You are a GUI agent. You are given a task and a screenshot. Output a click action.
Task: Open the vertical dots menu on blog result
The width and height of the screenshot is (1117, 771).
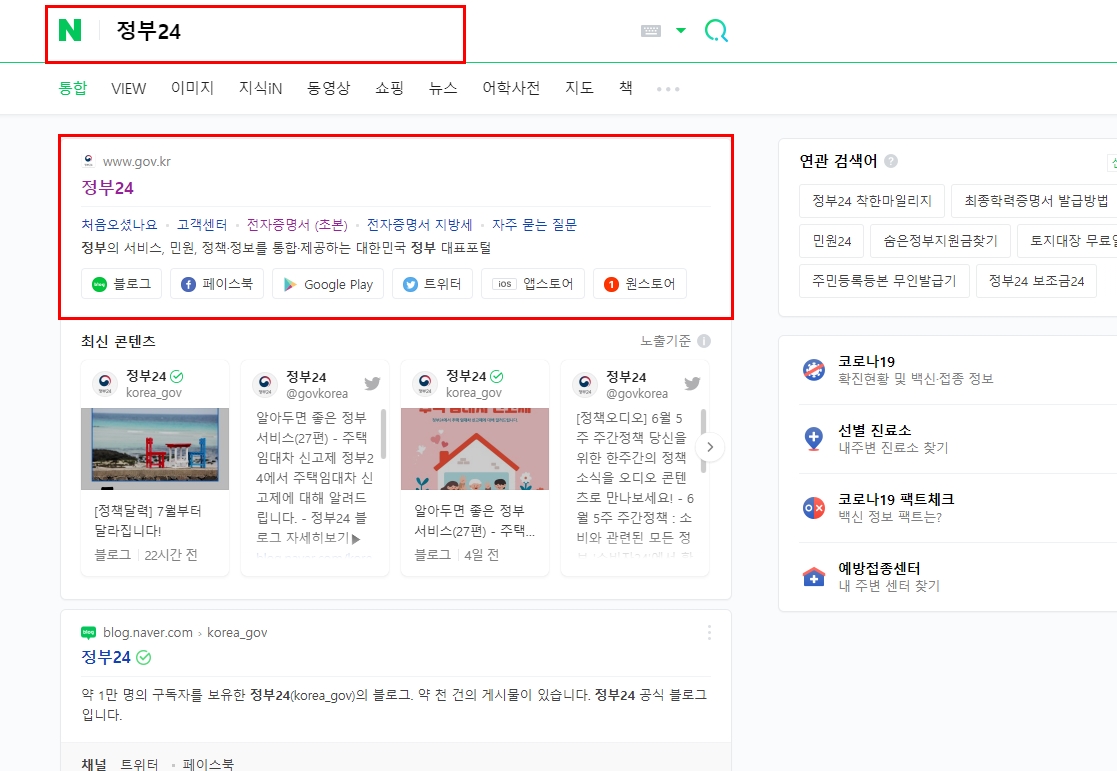pyautogui.click(x=709, y=633)
